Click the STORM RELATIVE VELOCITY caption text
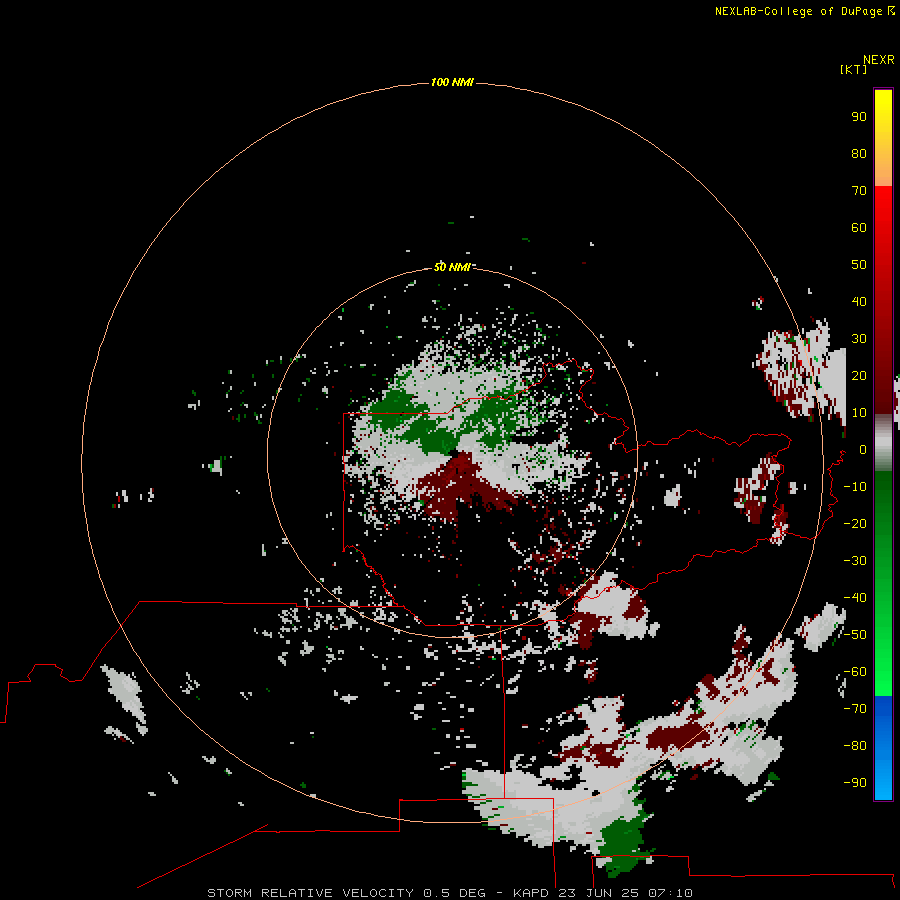The image size is (900, 900). click(x=310, y=893)
